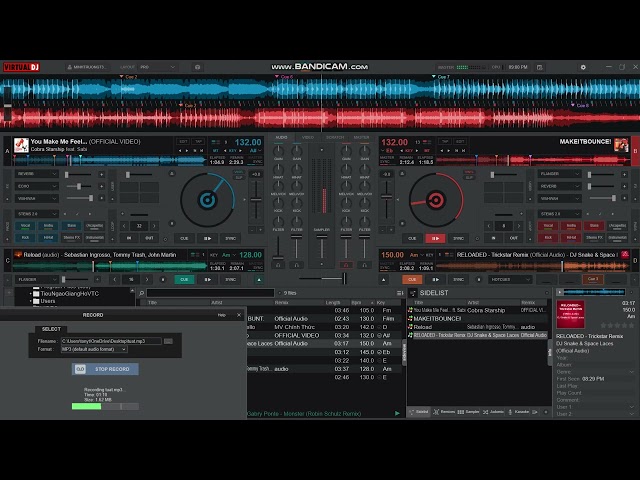The width and height of the screenshot is (640, 480).
Task: Open STEMS 2.0 pads dropdown on deck B
Action: click(559, 214)
